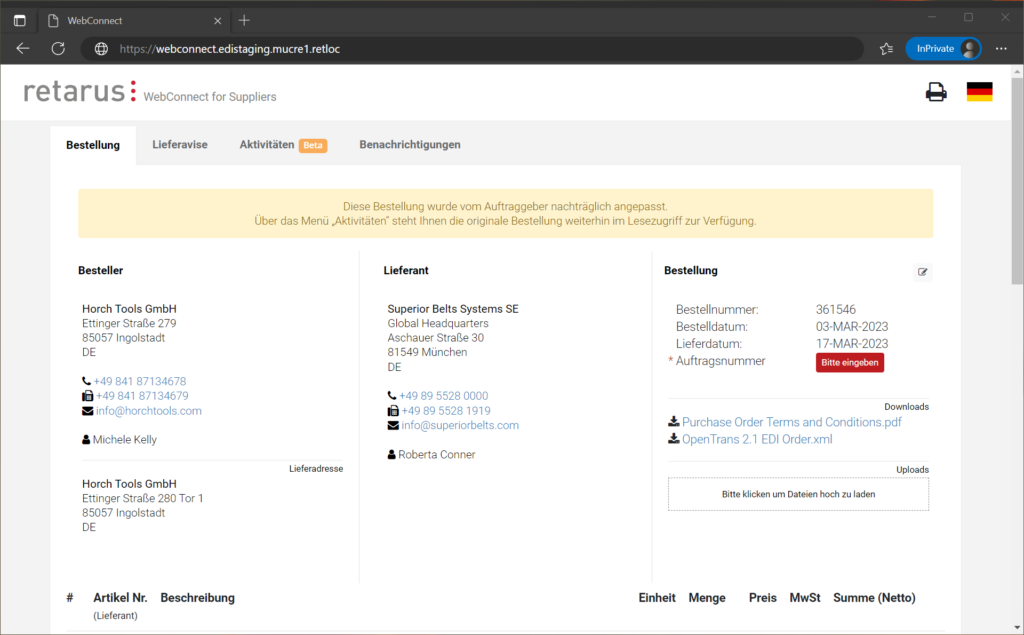Click the contact name Michele Kelly
This screenshot has width=1024, height=635.
click(125, 440)
